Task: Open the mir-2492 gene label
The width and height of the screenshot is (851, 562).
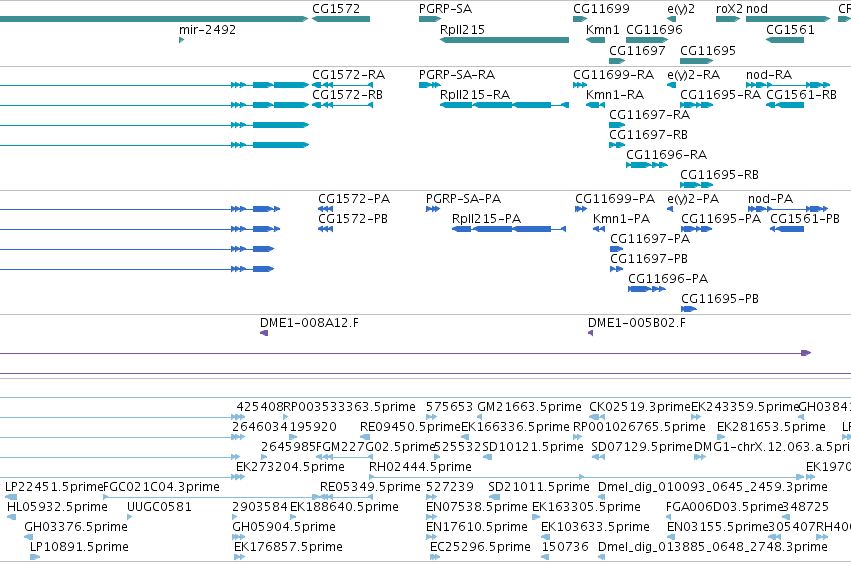Action: click(207, 29)
